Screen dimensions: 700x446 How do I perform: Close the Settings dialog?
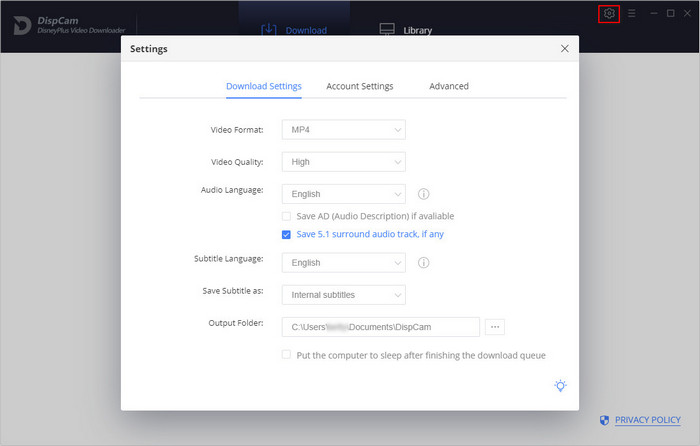coord(565,48)
